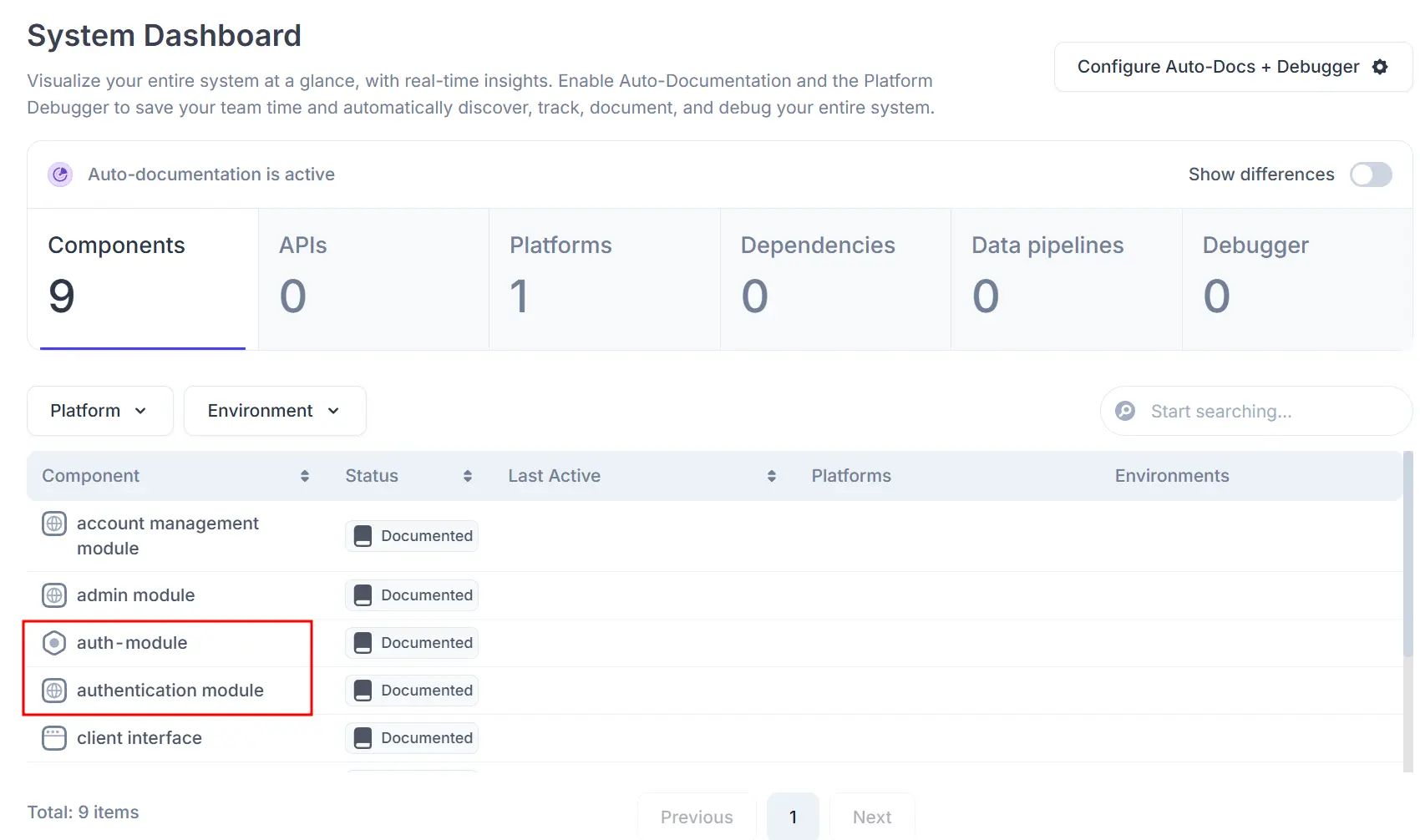
Task: Click the auto-documentation active status icon
Action: point(60,175)
